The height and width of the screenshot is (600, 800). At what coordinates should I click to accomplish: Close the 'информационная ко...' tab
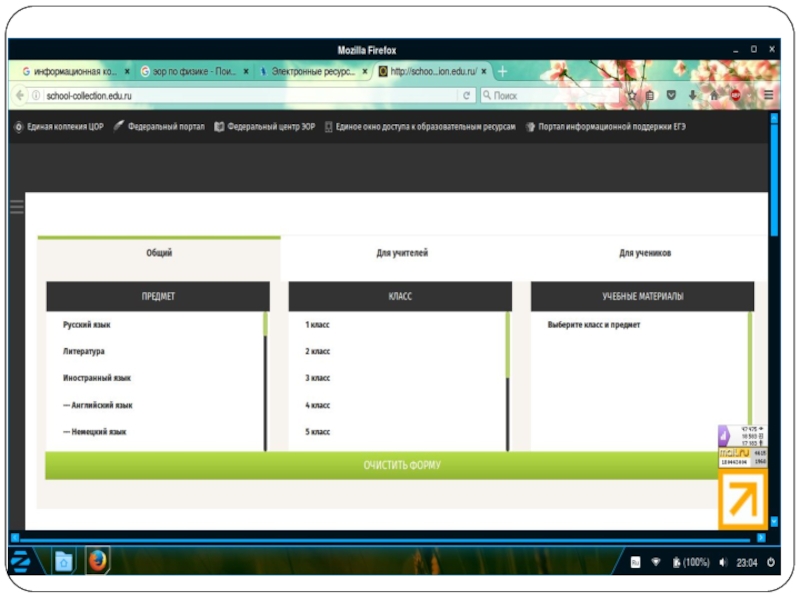point(127,71)
